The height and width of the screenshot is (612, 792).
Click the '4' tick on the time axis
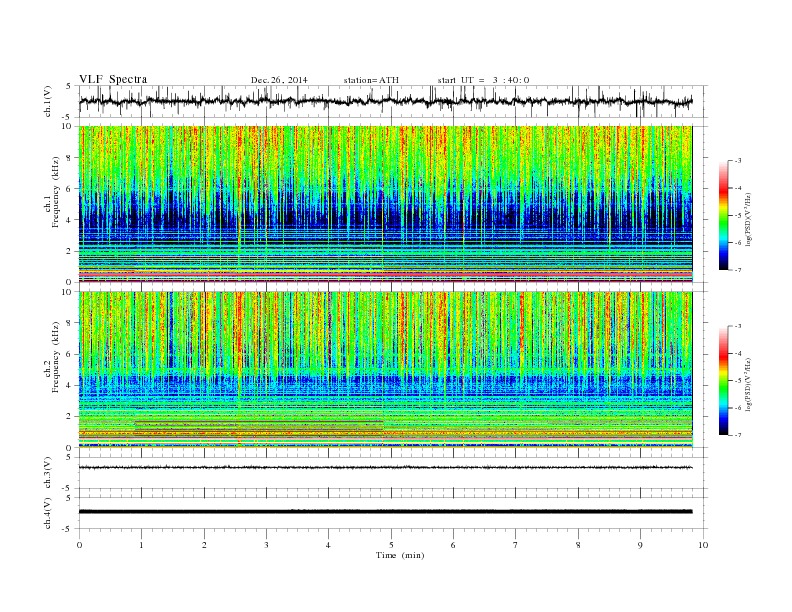pyautogui.click(x=328, y=545)
